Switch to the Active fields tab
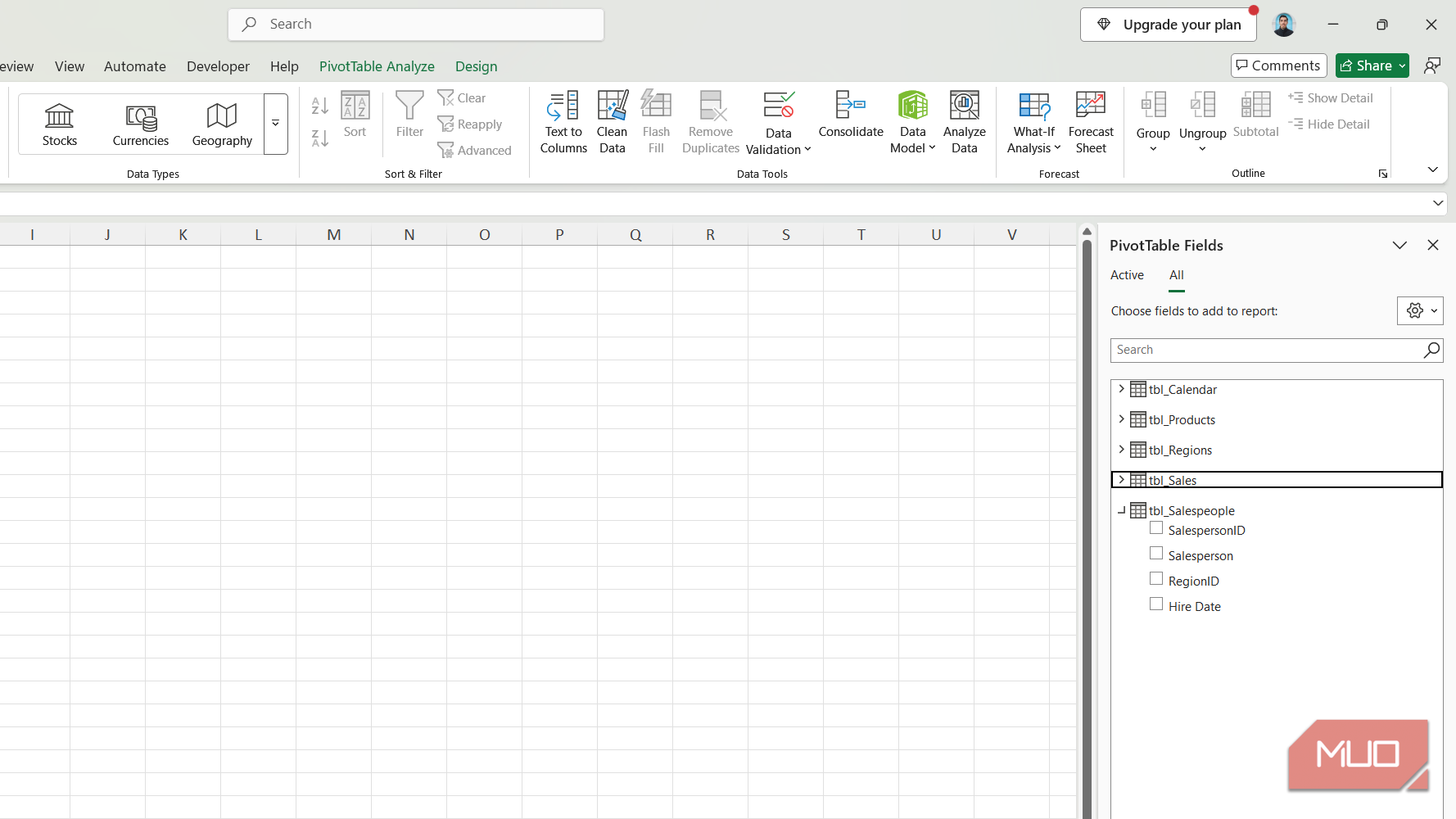Viewport: 1456px width, 819px height. 1127,275
